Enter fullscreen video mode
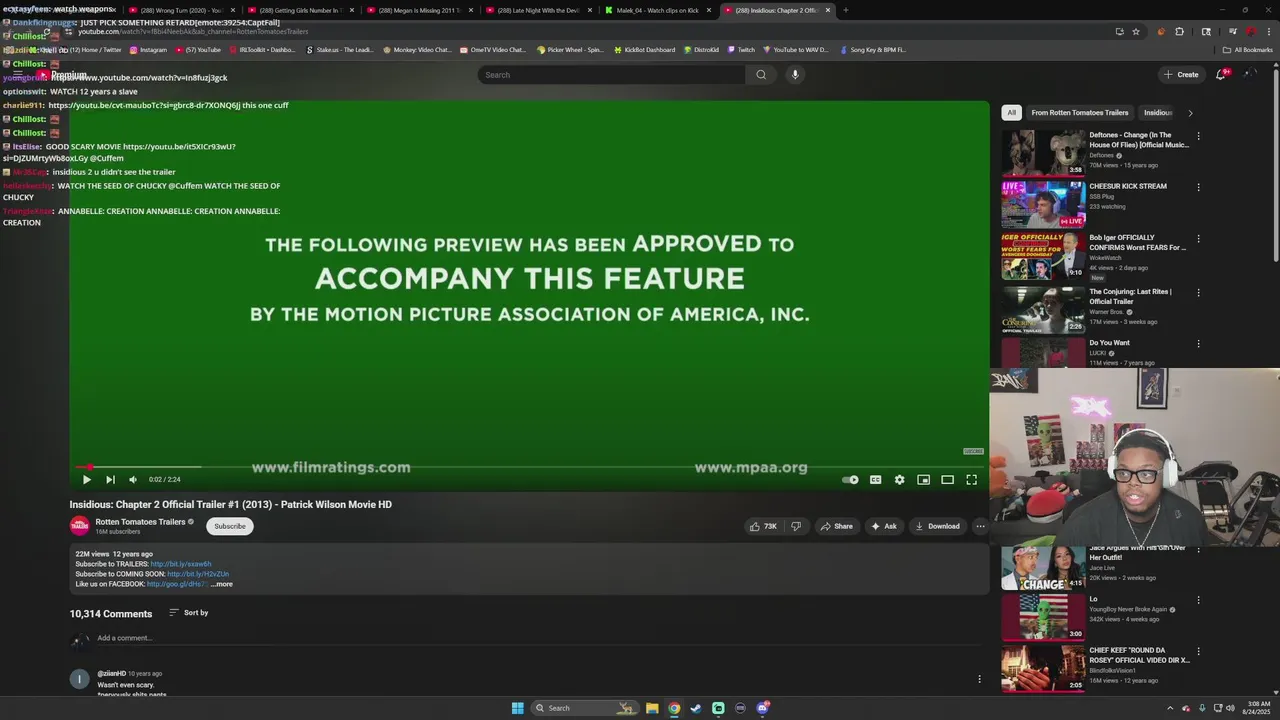 tap(971, 480)
